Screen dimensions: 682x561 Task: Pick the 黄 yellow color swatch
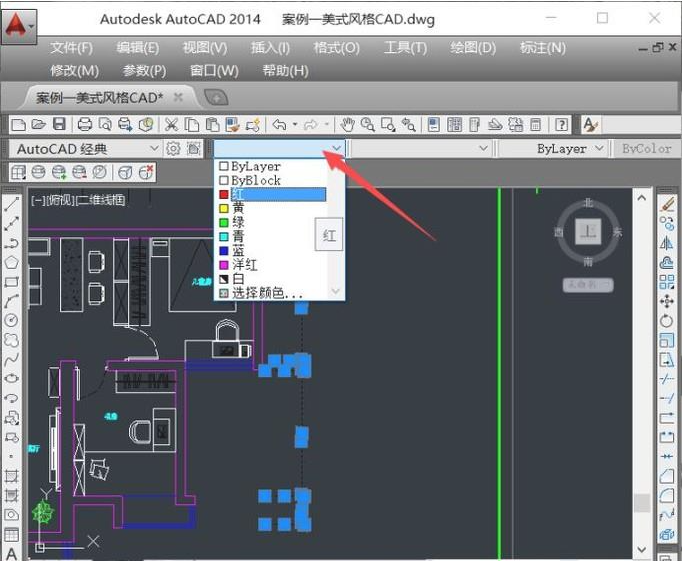coord(238,208)
